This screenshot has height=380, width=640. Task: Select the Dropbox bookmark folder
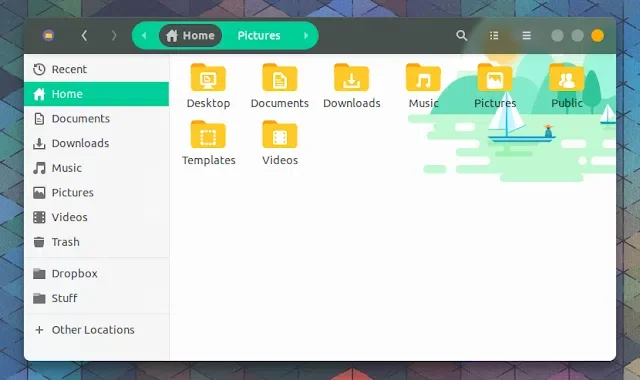(x=96, y=273)
